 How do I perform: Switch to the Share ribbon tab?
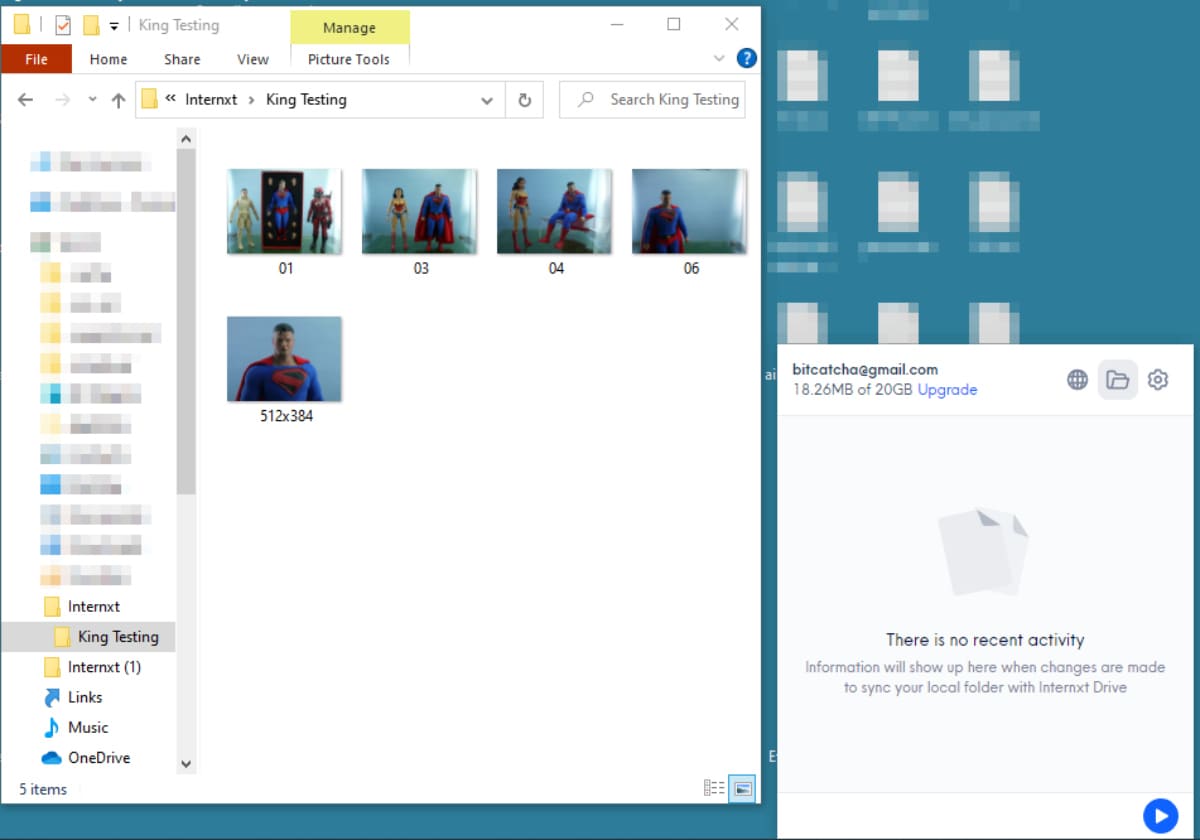[x=182, y=59]
